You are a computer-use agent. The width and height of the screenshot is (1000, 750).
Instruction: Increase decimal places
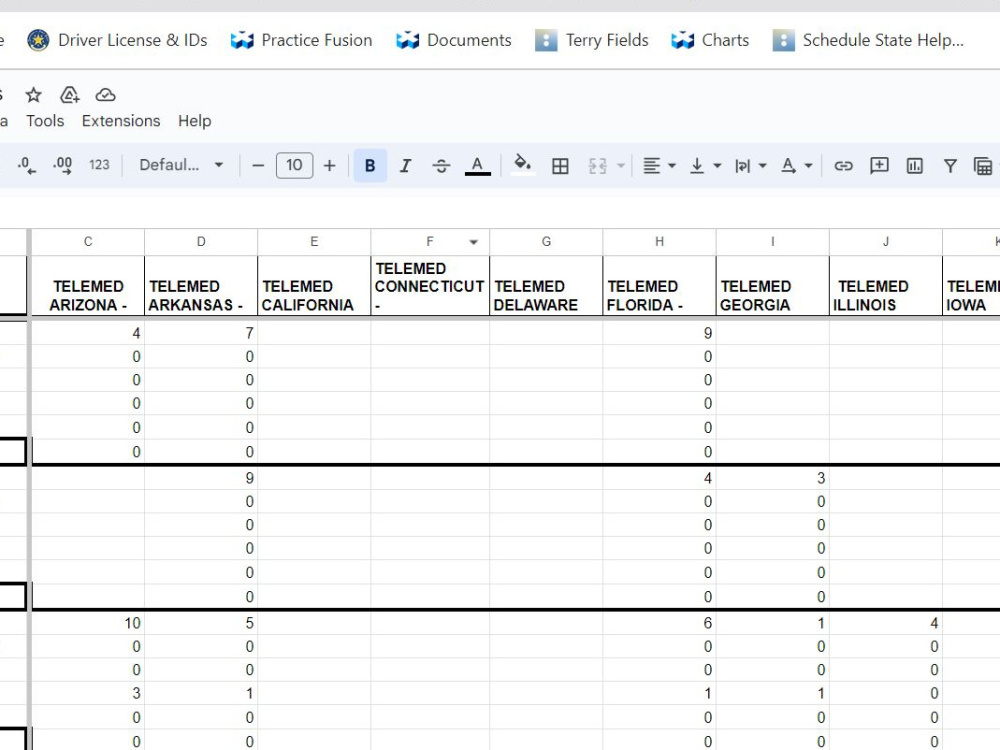coord(62,165)
